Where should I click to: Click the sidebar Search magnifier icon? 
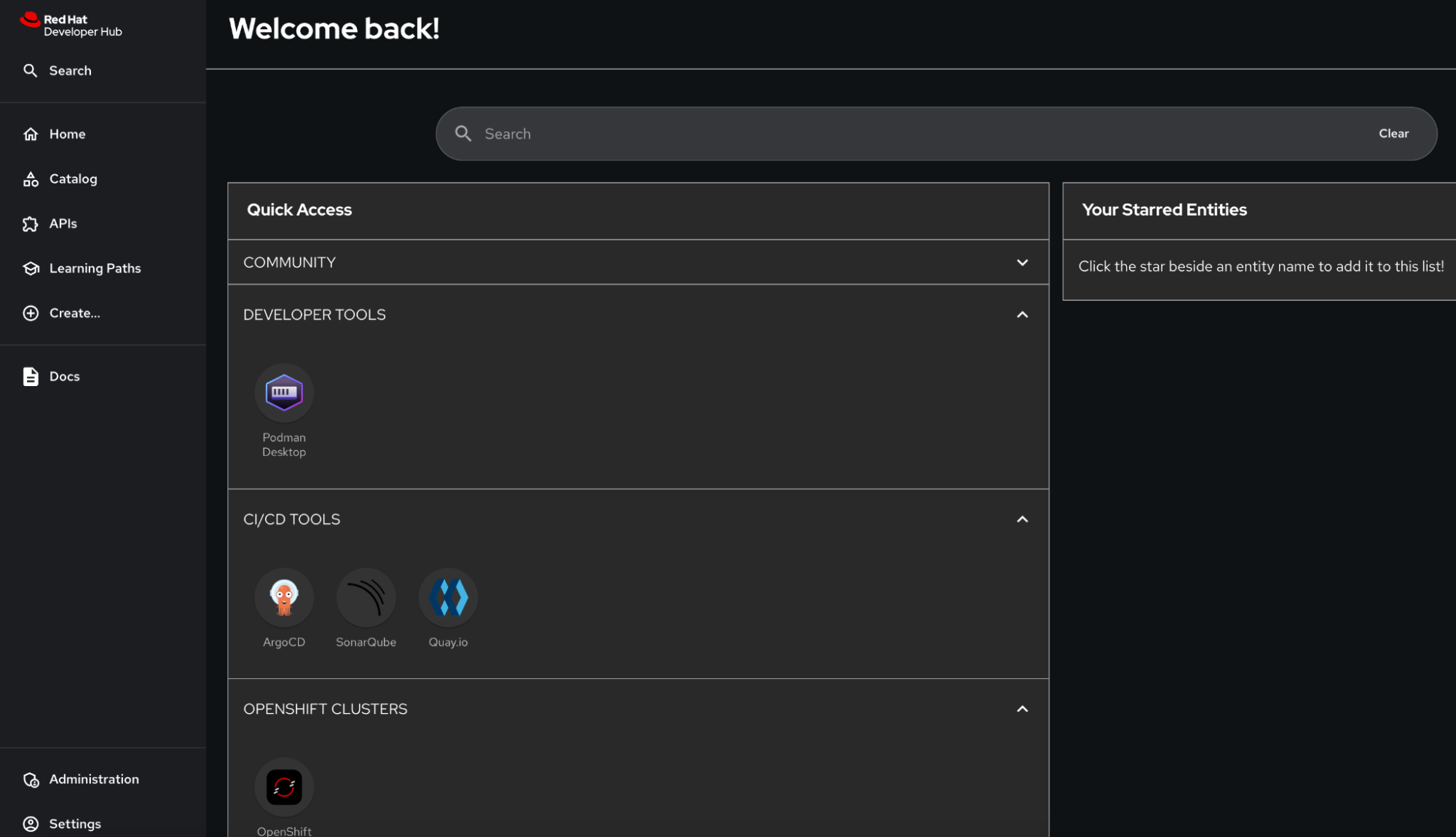(30, 71)
